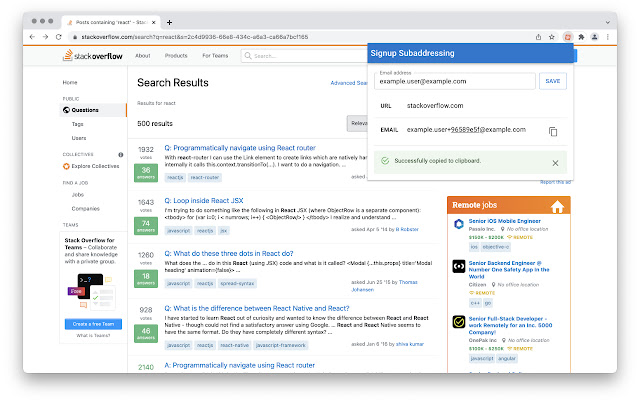The image size is (640, 400).
Task: Open a new browser tab
Action: pyautogui.click(x=169, y=22)
